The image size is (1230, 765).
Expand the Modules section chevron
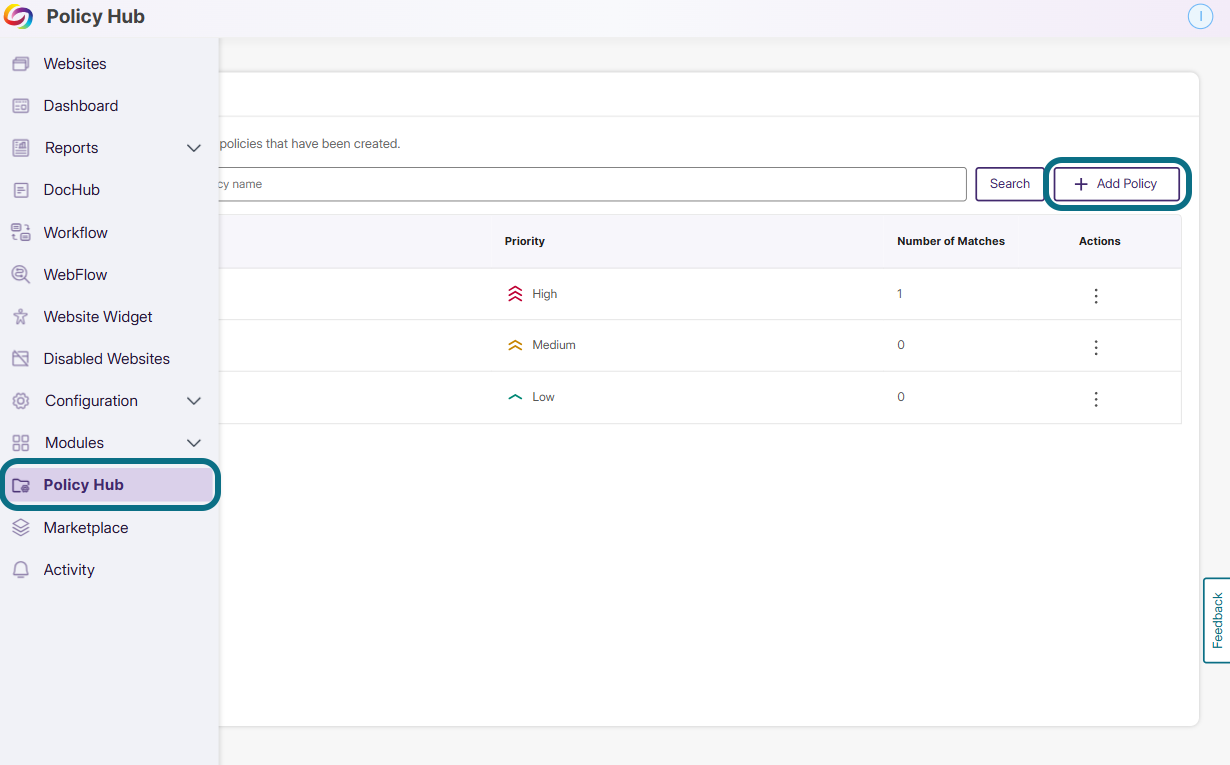(x=194, y=443)
